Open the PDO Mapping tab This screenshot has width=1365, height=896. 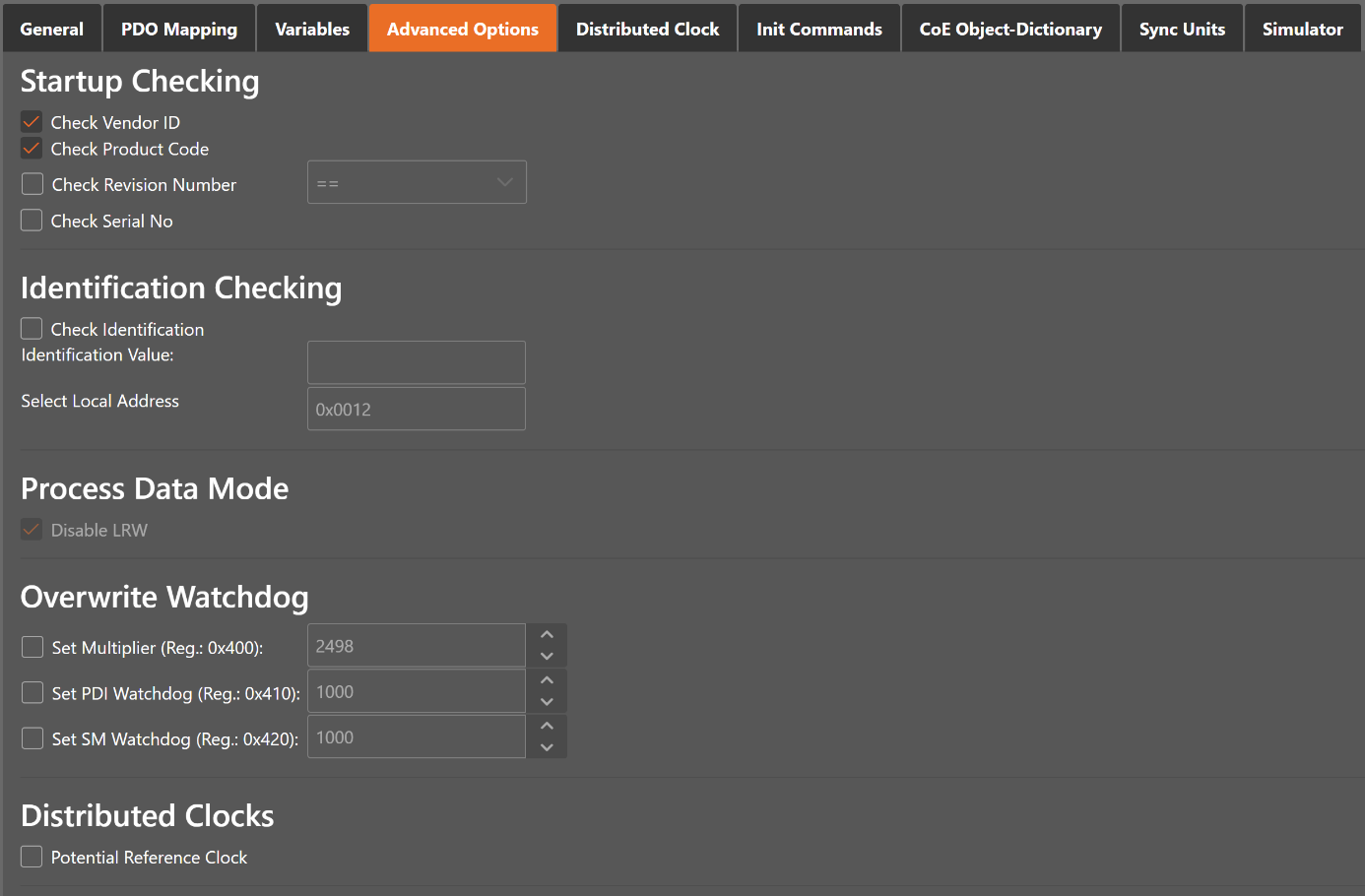tap(178, 28)
